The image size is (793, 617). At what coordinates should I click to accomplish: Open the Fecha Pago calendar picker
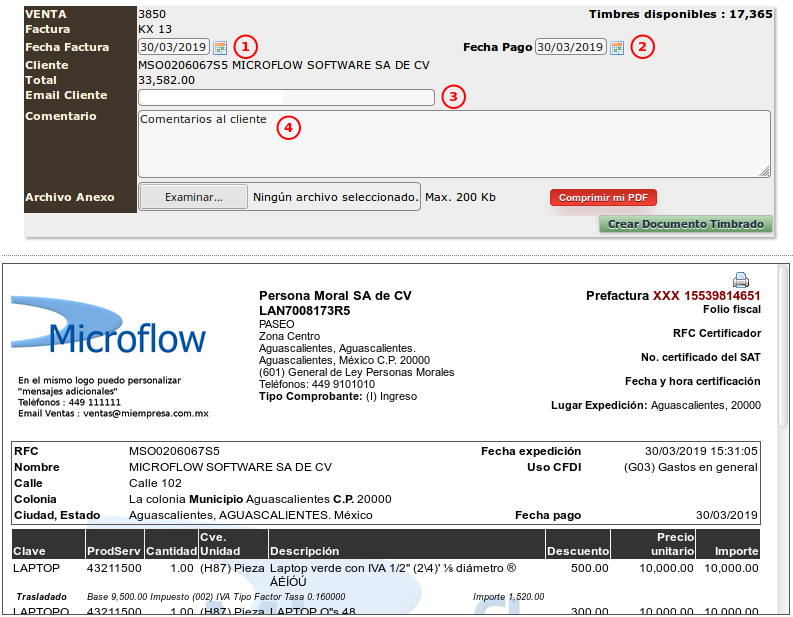coord(617,48)
